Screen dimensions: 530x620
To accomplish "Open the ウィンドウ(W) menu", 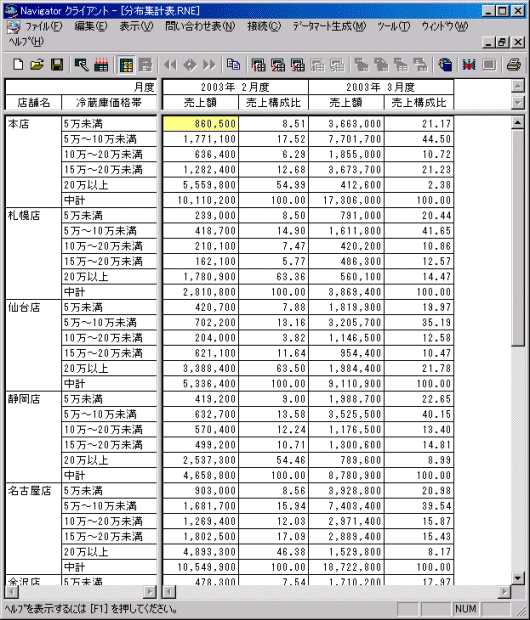I will (445, 26).
